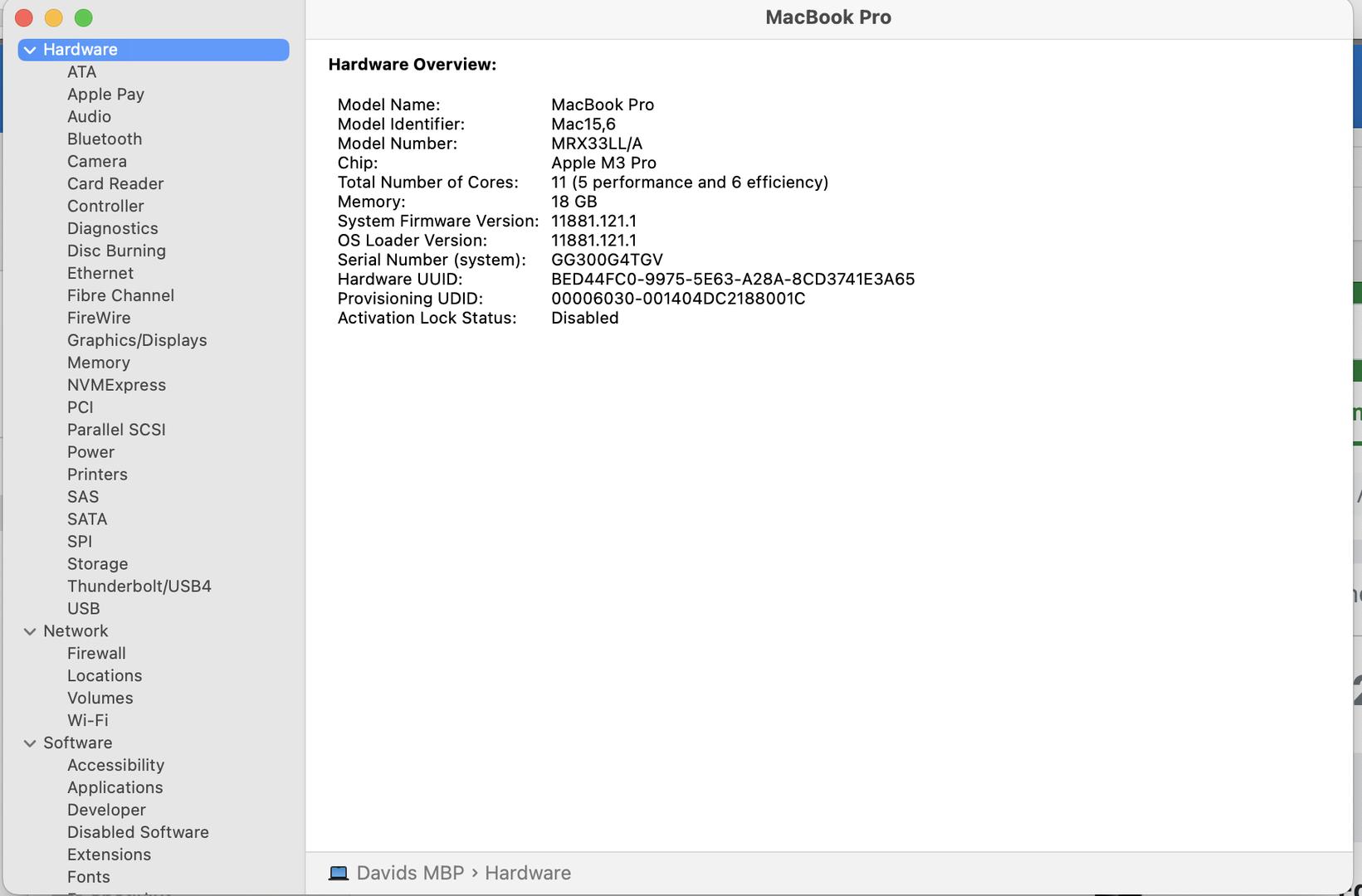
Task: Select Locations under Network
Action: point(105,677)
